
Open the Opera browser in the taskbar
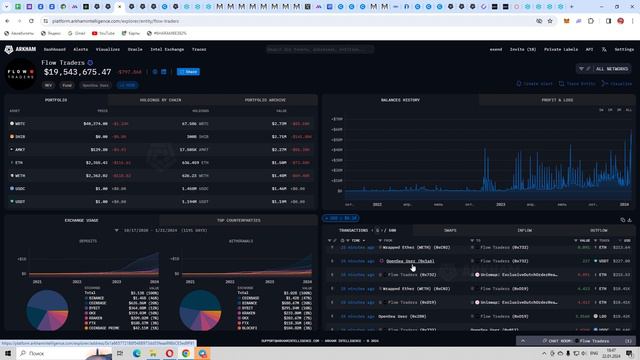[x=169, y=353]
